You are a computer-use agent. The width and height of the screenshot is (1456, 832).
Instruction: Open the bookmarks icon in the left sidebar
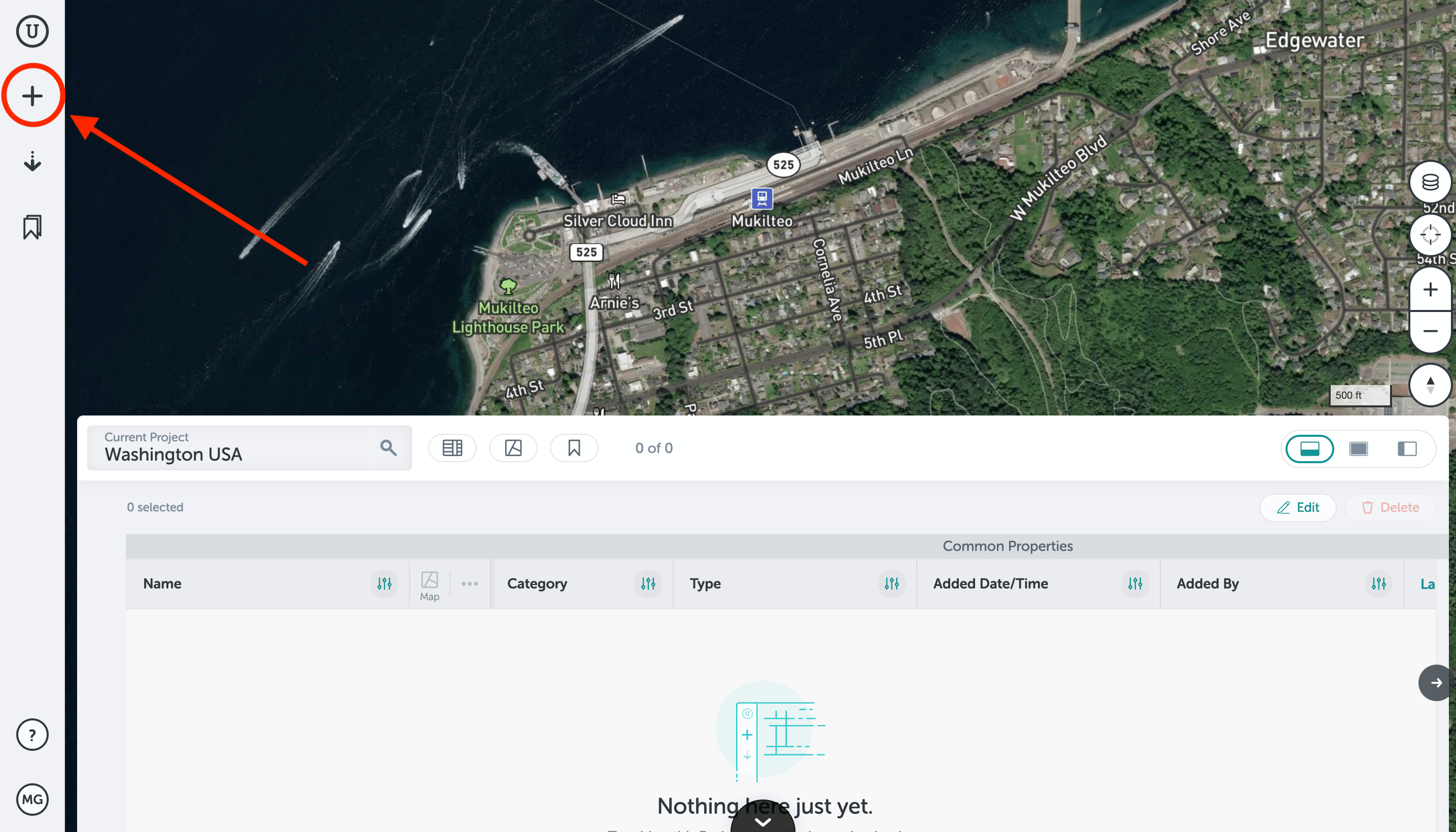pos(32,227)
